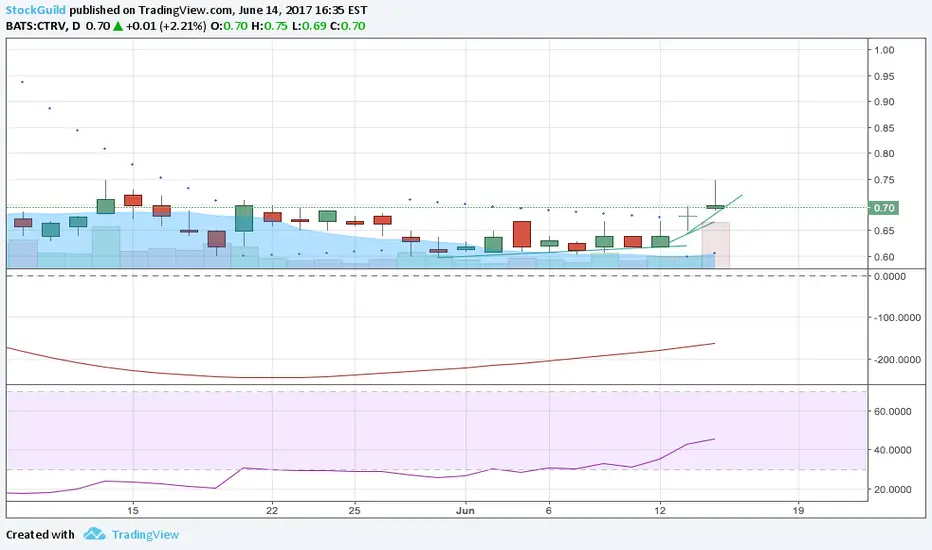Click the +0.01 (+2.21%) change text
Screen dimensions: 932x550
[x=166, y=26]
